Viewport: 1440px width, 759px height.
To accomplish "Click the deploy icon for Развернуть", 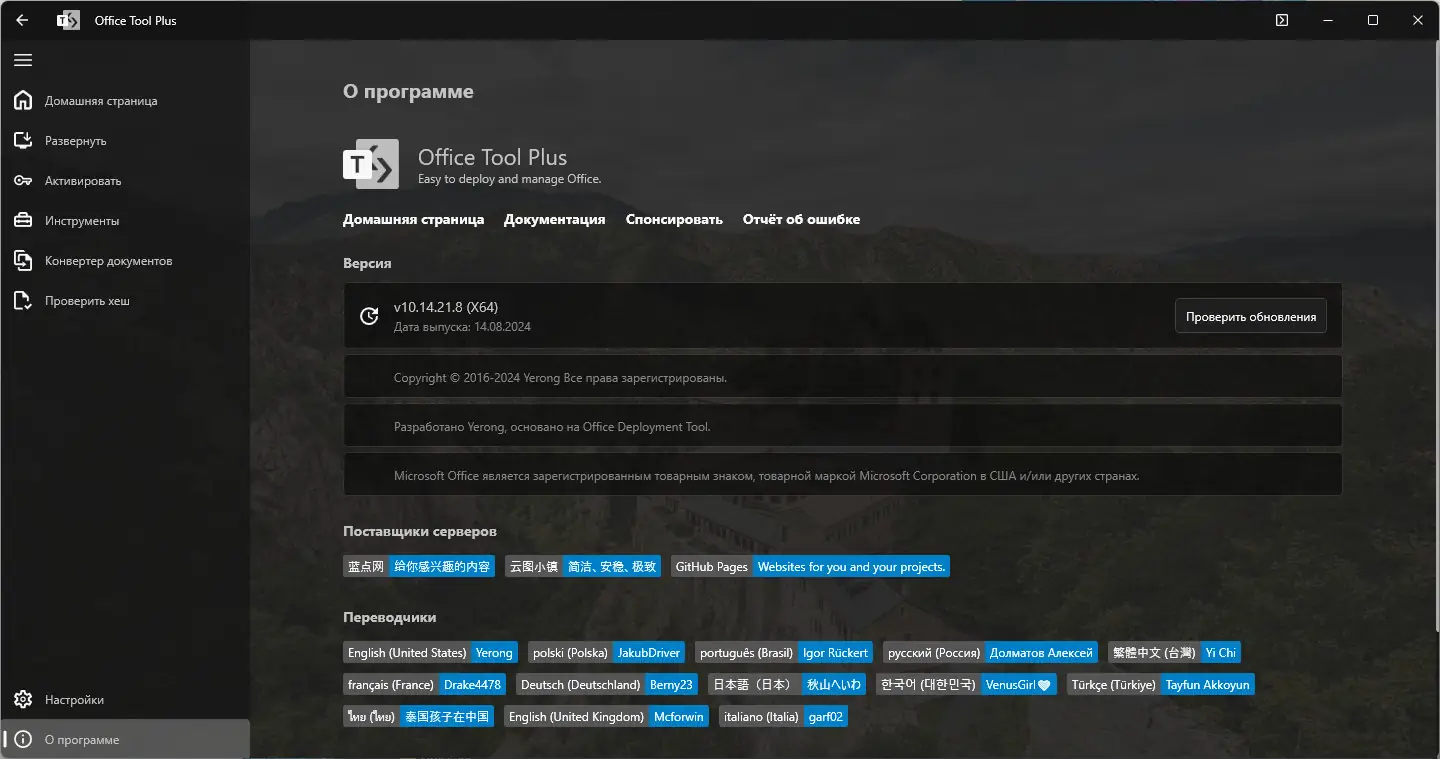I will point(24,140).
